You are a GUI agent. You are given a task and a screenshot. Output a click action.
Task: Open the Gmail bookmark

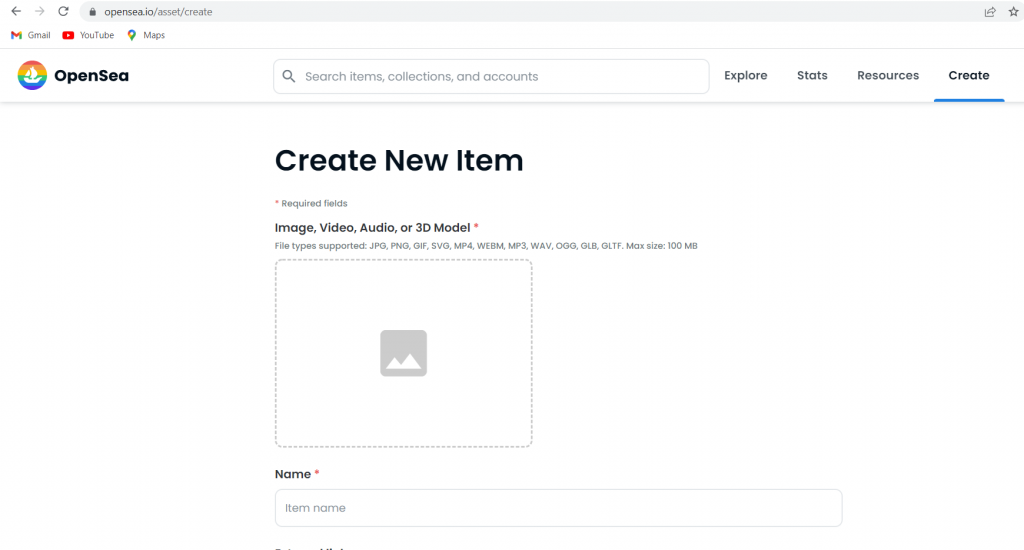point(31,35)
